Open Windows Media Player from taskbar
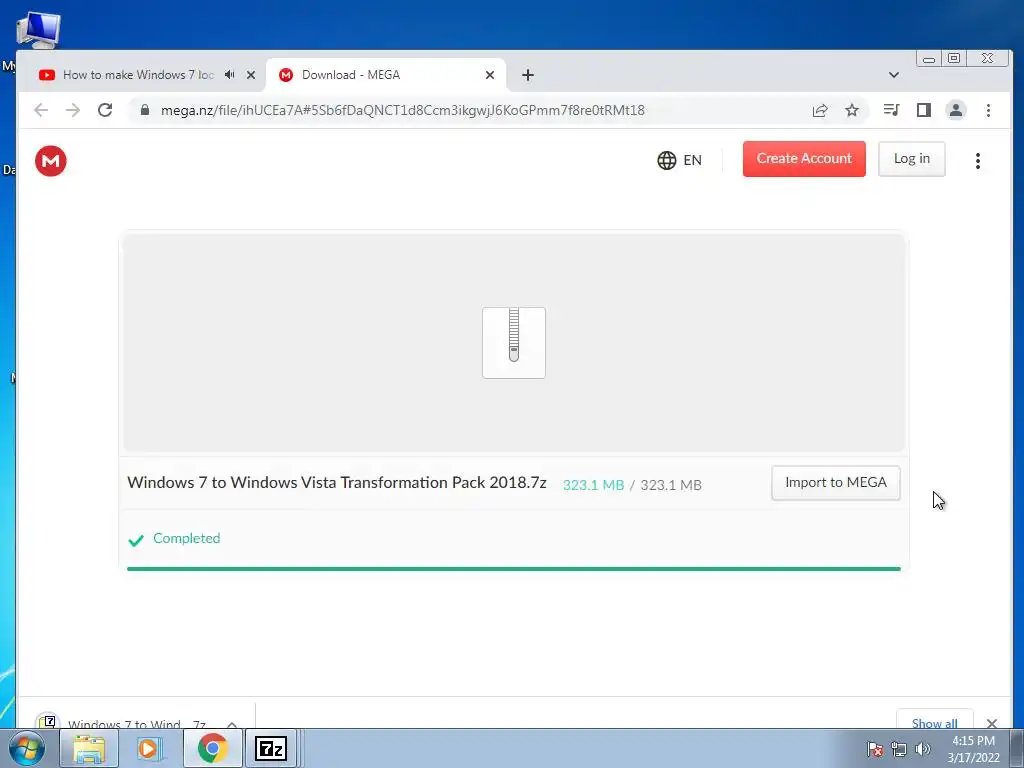Image resolution: width=1024 pixels, height=768 pixels. [x=150, y=748]
